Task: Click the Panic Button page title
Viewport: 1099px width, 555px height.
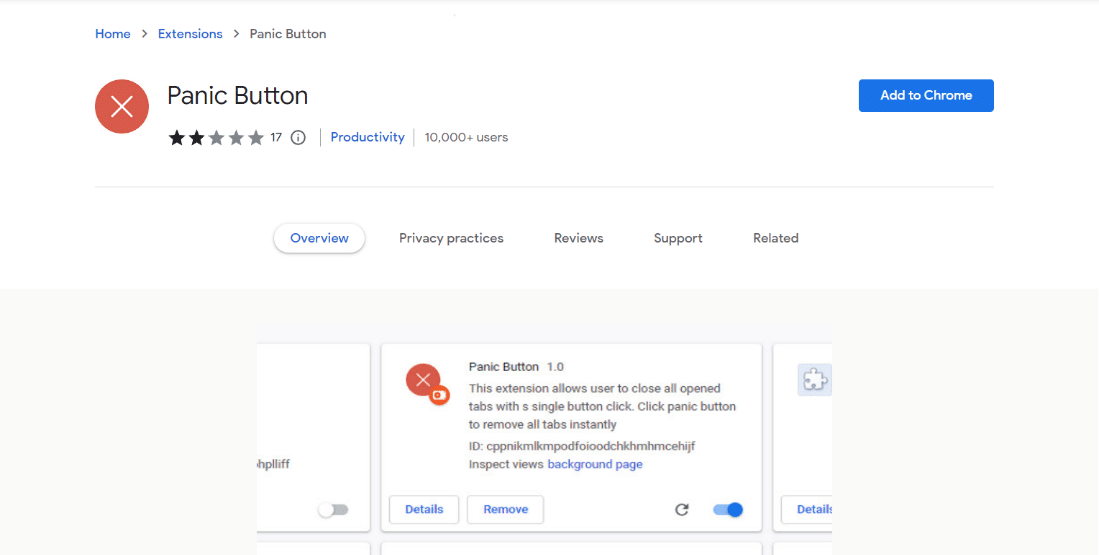Action: pyautogui.click(x=238, y=95)
